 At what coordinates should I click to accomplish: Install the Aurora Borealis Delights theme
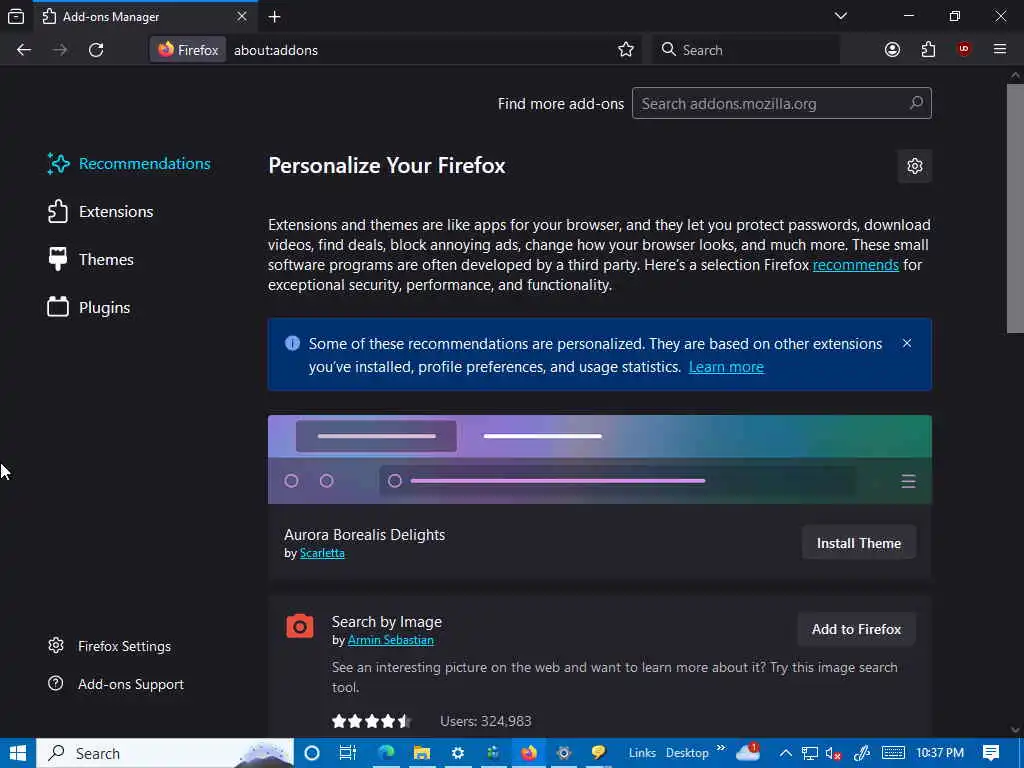[859, 543]
